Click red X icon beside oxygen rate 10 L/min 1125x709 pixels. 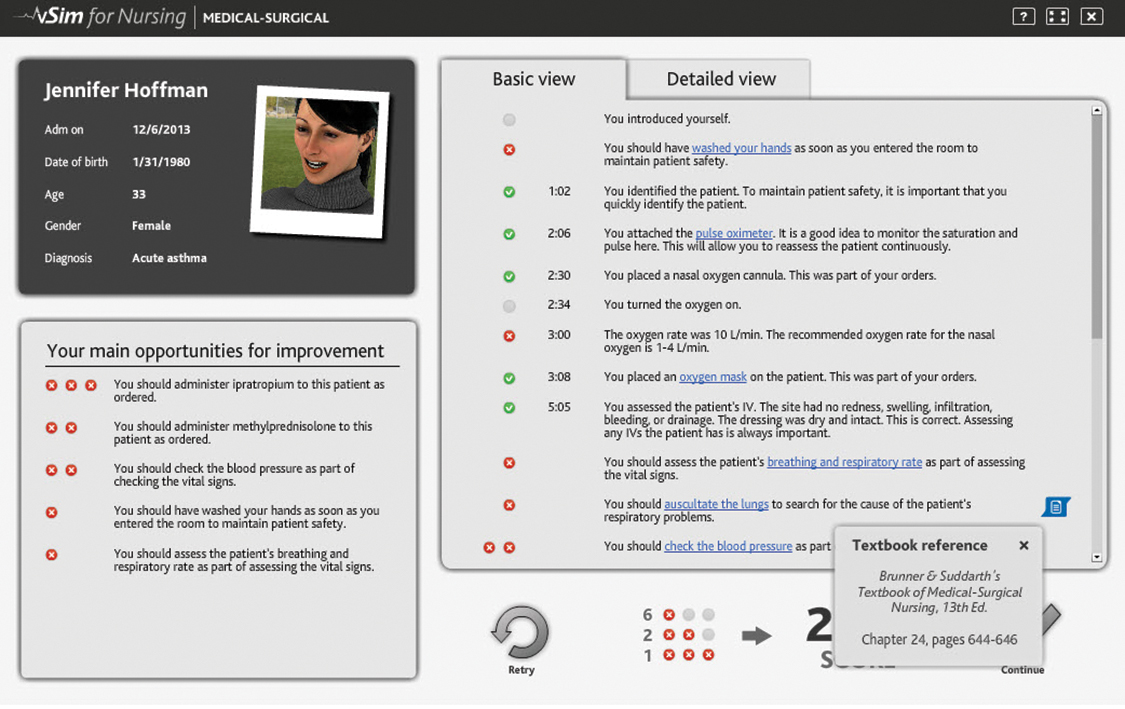509,336
